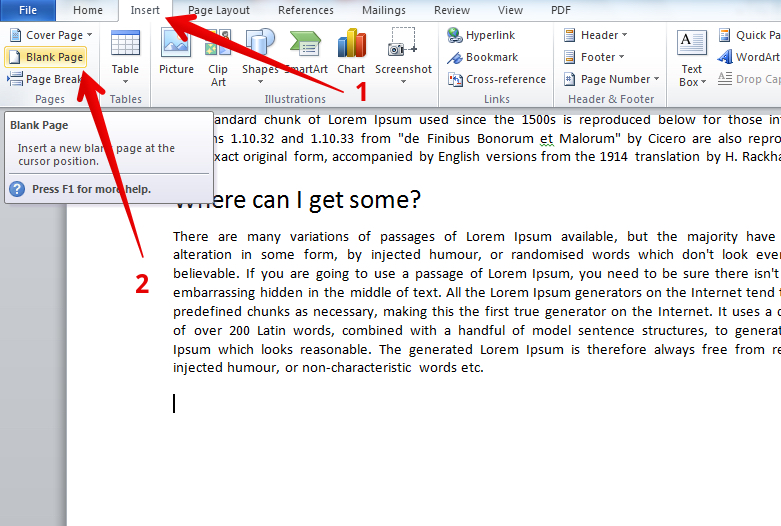The width and height of the screenshot is (781, 526).
Task: Open the Footer dropdown
Action: click(x=594, y=57)
